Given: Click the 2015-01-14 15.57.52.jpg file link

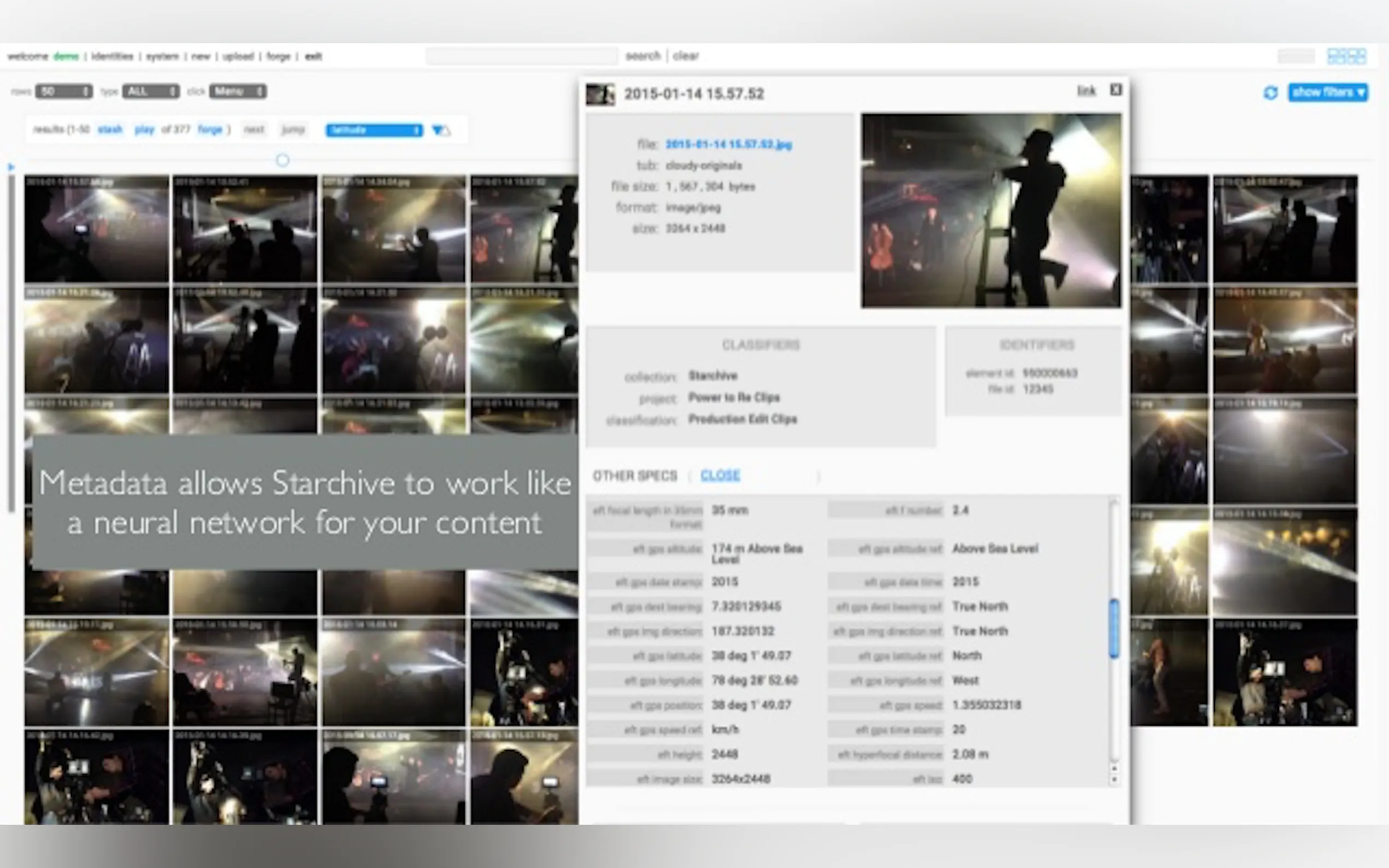Looking at the screenshot, I should click(x=728, y=144).
